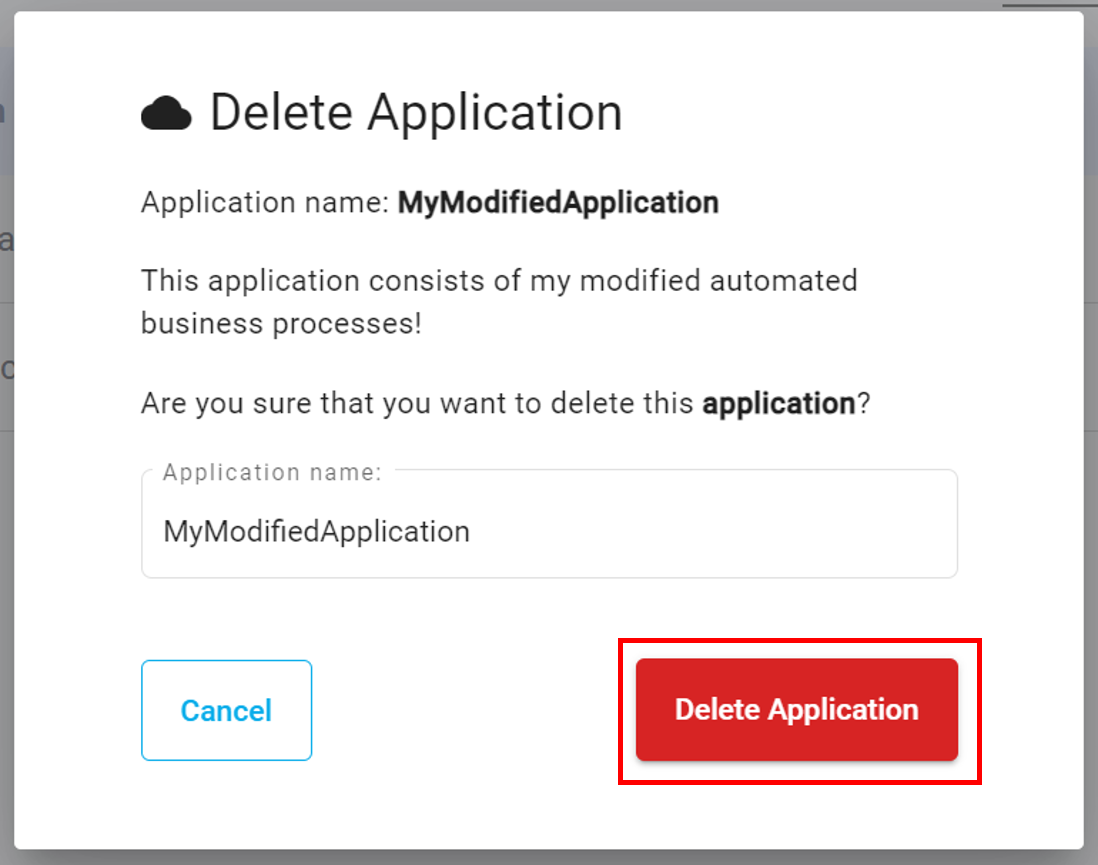1098x865 pixels.
Task: Click the application description paragraph
Action: click(498, 300)
